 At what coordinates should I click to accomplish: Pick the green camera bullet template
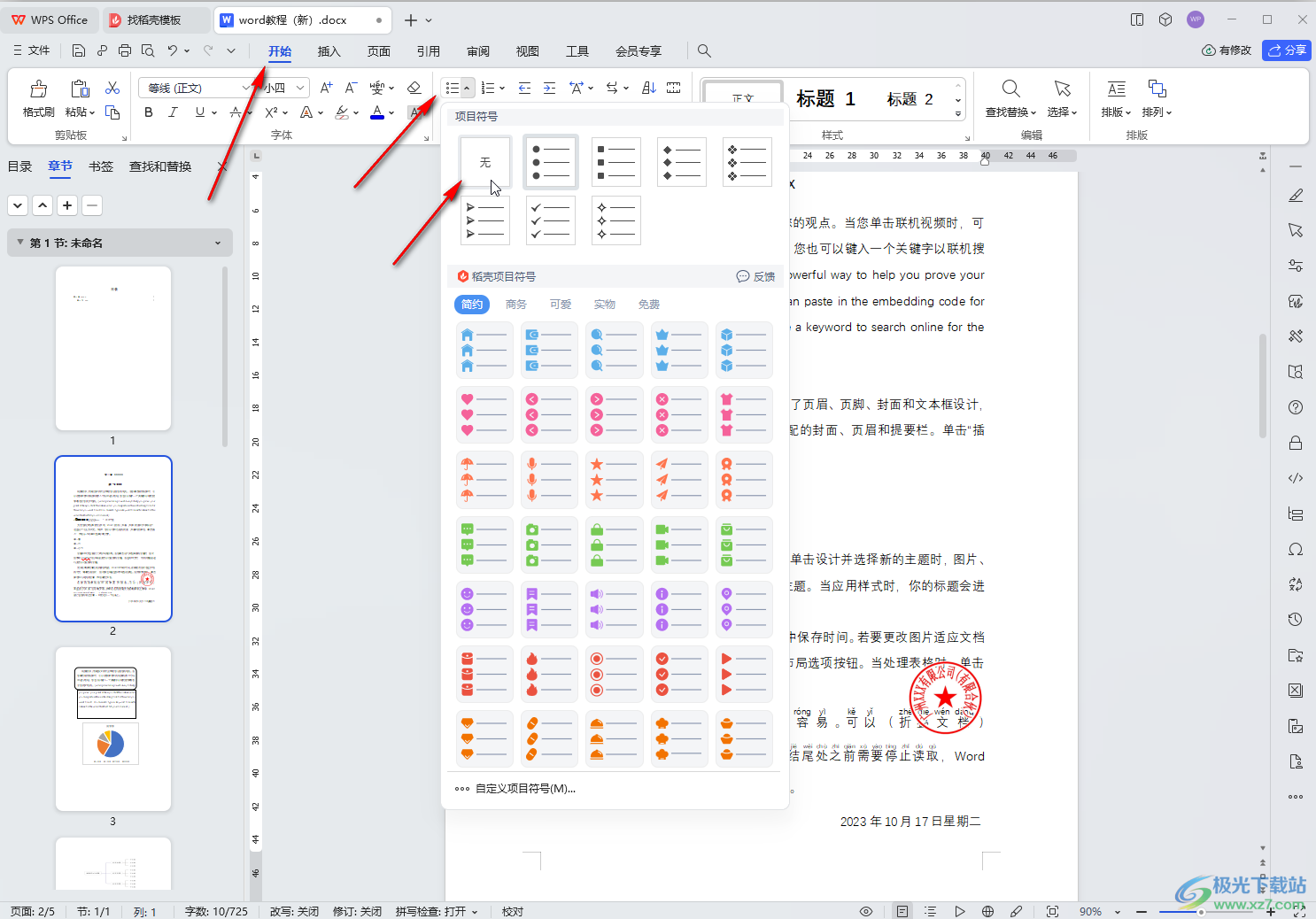coord(550,544)
